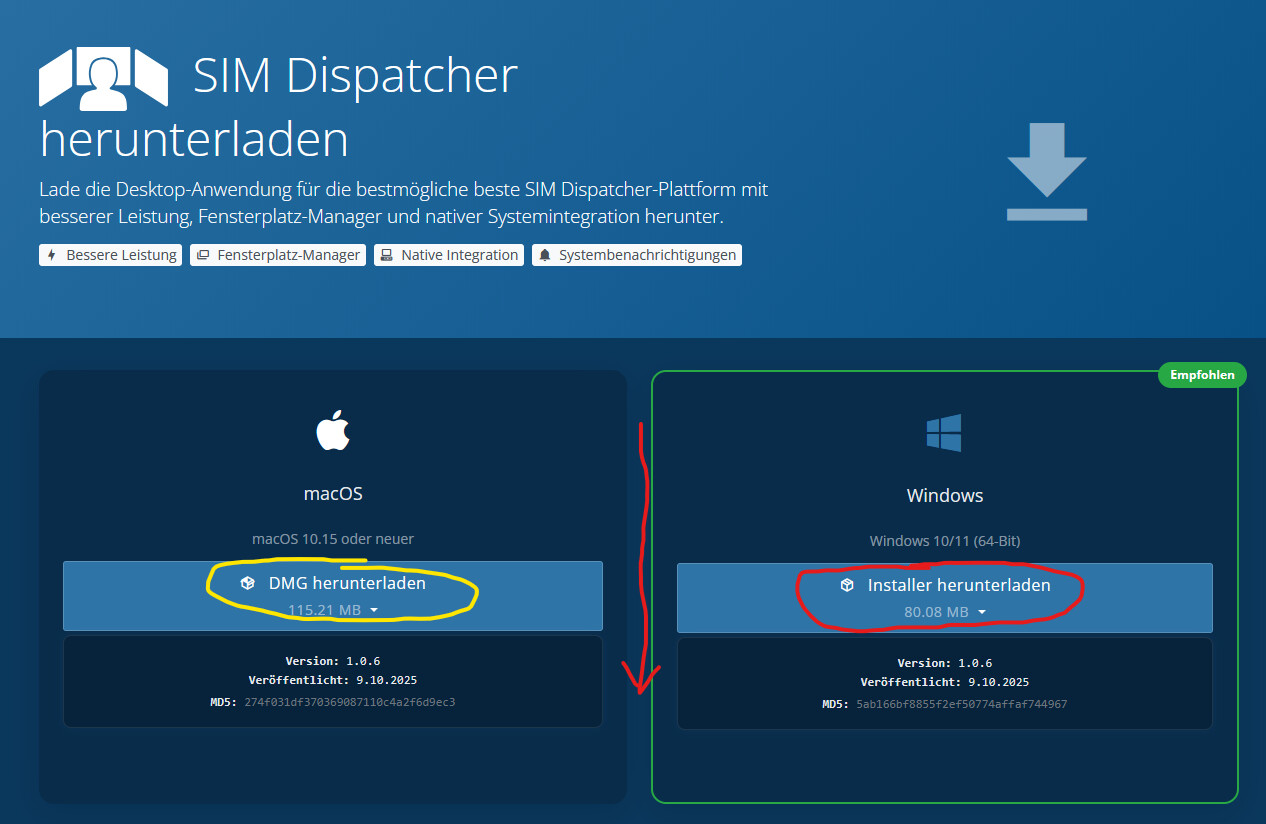Click the laptop icon beside Native Integration

pyautogui.click(x=387, y=255)
